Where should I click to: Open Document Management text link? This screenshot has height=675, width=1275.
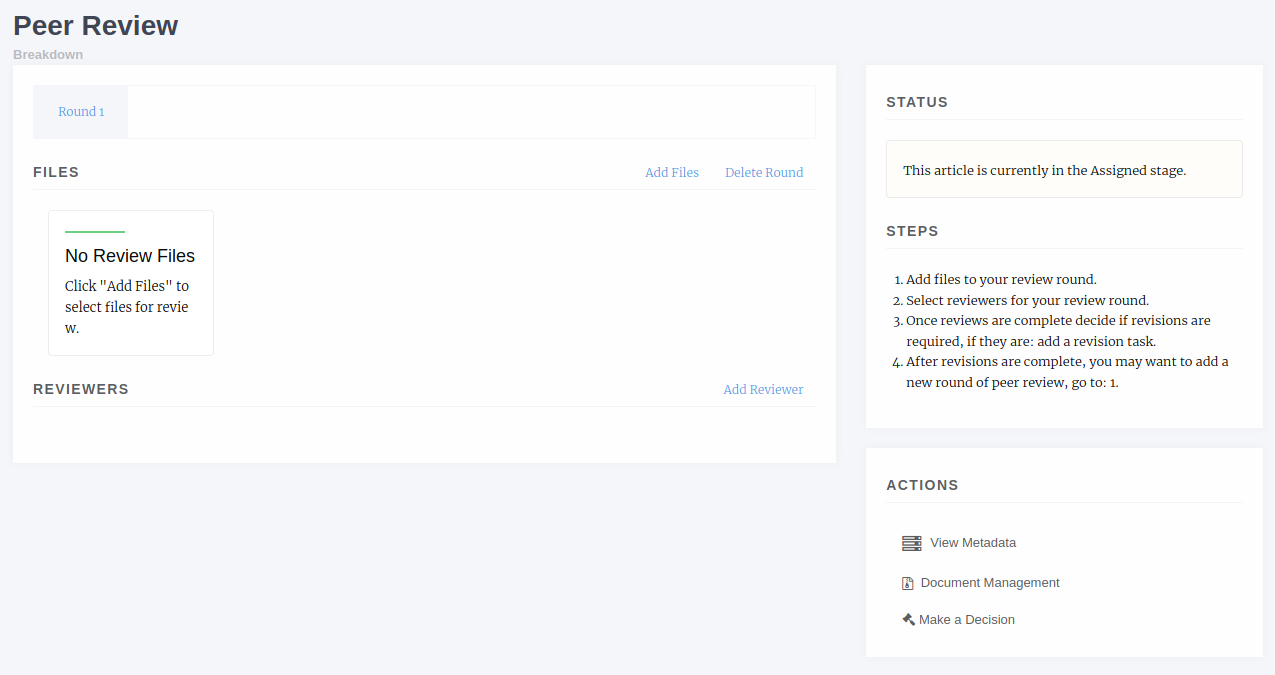point(989,583)
